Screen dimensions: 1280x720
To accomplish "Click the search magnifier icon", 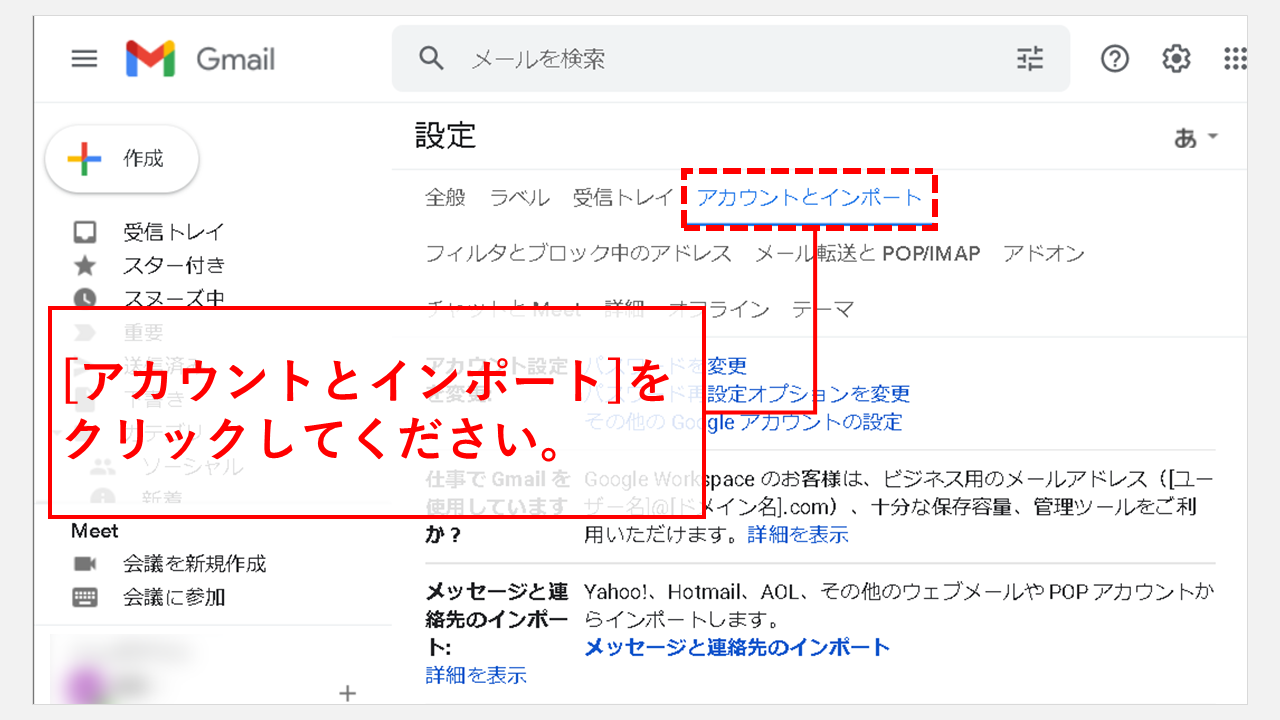I will tap(431, 59).
